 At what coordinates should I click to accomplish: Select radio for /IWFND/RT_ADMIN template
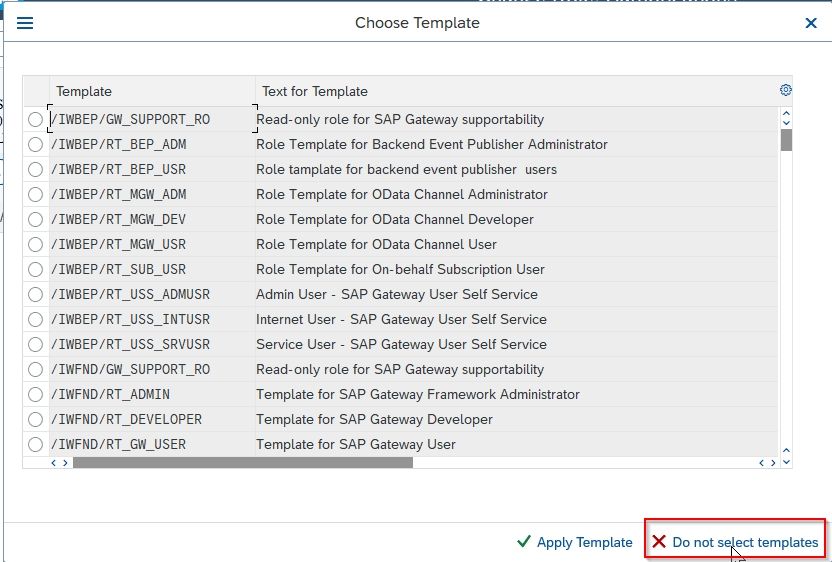tap(36, 394)
